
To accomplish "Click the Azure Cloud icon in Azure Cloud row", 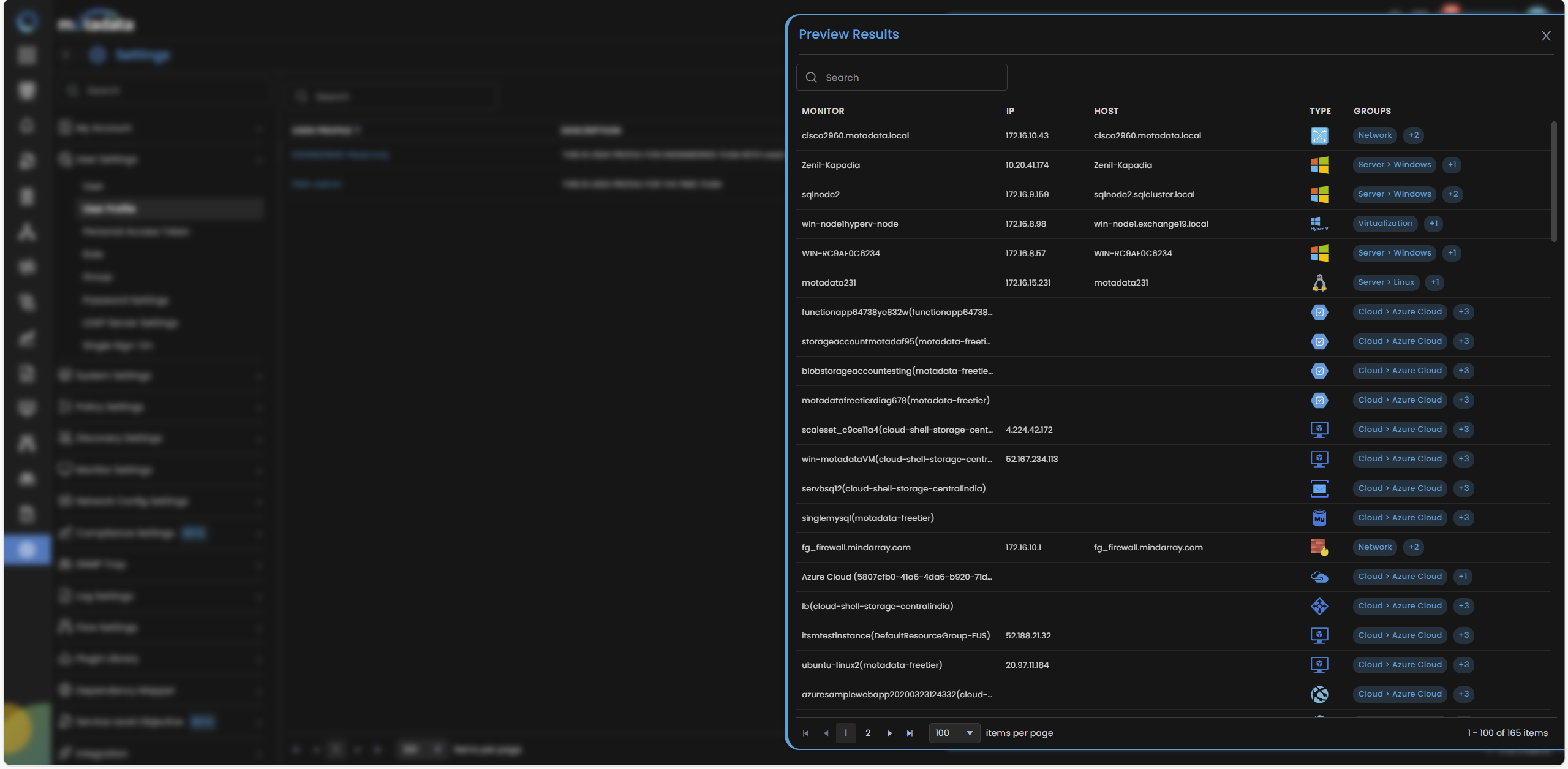I will tap(1319, 577).
